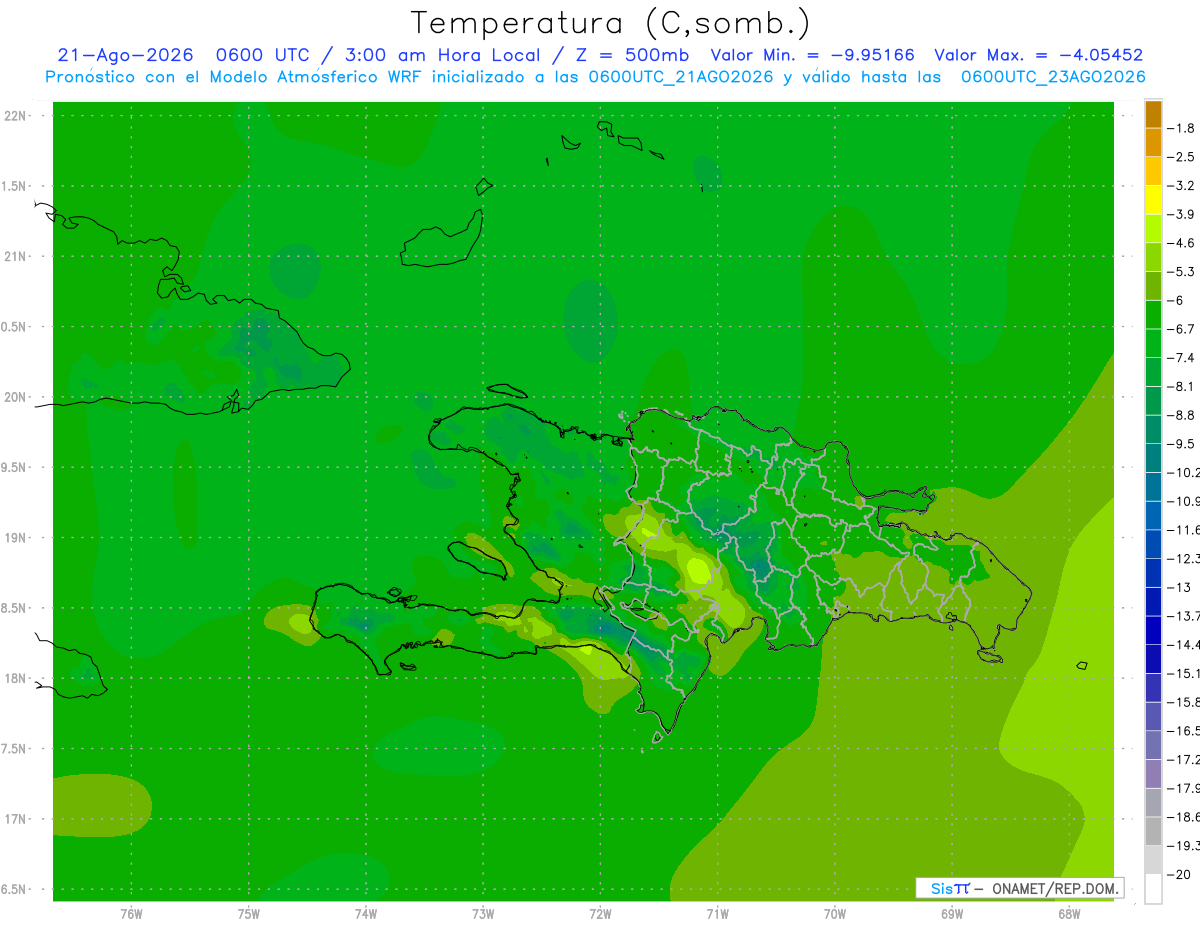Click "0600UTC_23AGO2026" valid-until timestamp
Image resolution: width=1200 pixels, height=927 pixels.
click(1053, 77)
